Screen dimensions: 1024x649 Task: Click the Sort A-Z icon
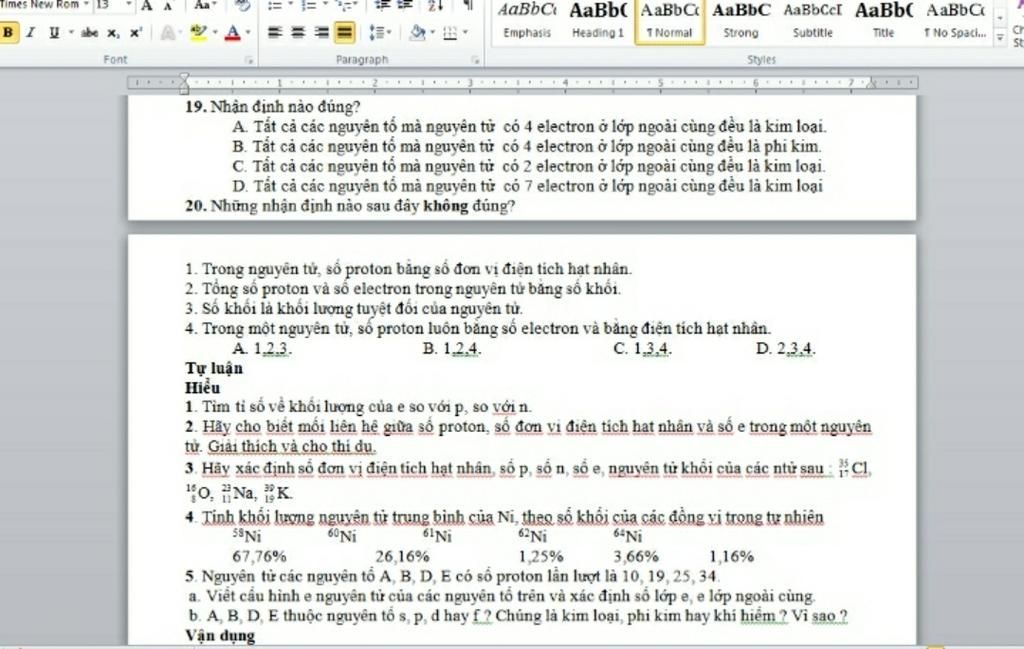tap(436, 6)
